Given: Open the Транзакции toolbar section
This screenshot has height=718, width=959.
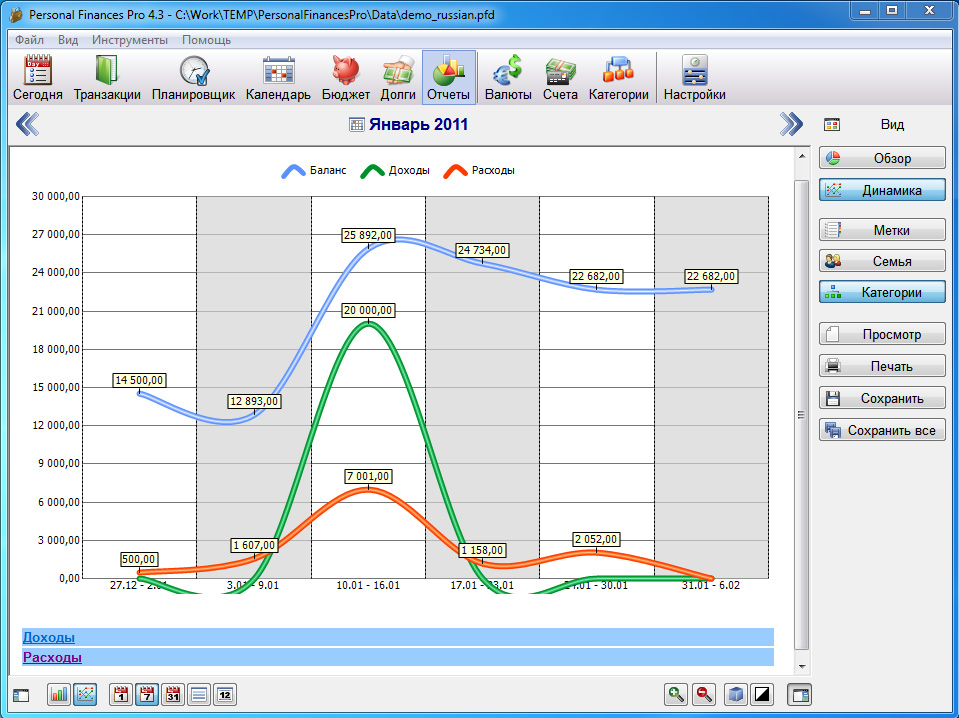Looking at the screenshot, I should [107, 79].
